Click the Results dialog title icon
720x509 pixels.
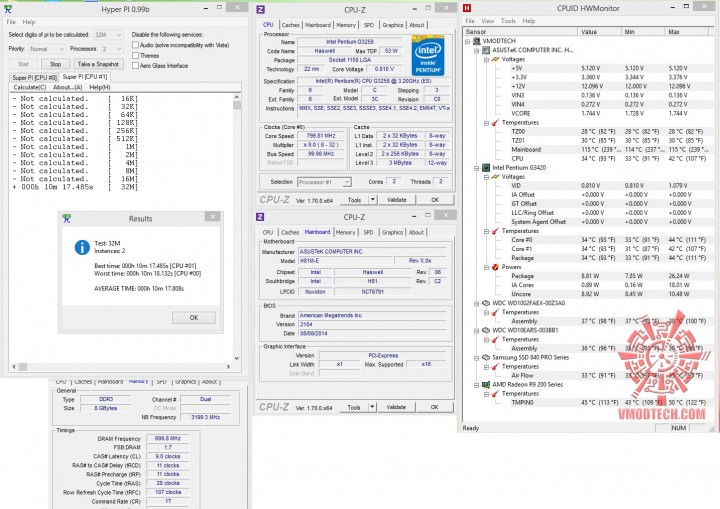click(x=67, y=219)
